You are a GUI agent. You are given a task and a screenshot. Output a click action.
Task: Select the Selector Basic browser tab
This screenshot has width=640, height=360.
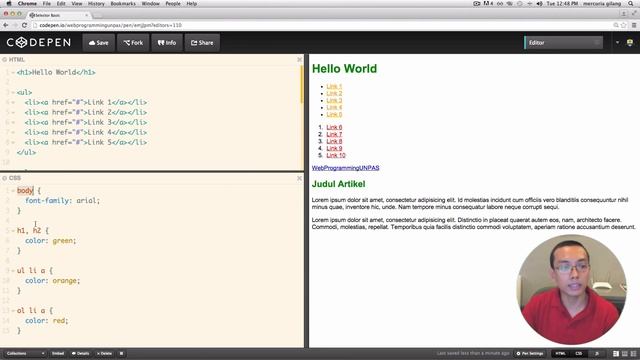58,15
